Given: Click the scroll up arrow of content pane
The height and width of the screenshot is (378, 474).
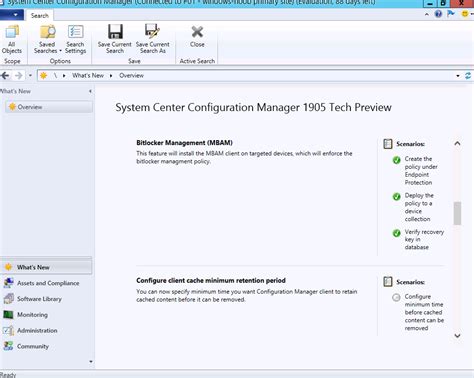Looking at the screenshot, I should click(x=457, y=144).
